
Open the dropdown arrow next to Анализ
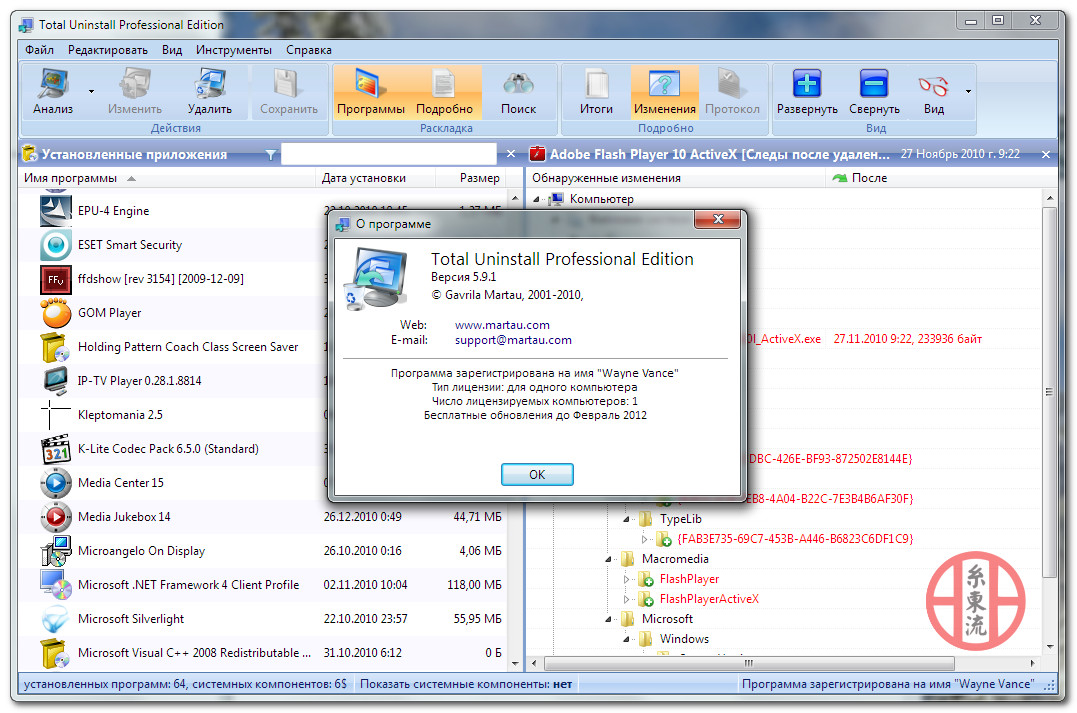pos(91,91)
